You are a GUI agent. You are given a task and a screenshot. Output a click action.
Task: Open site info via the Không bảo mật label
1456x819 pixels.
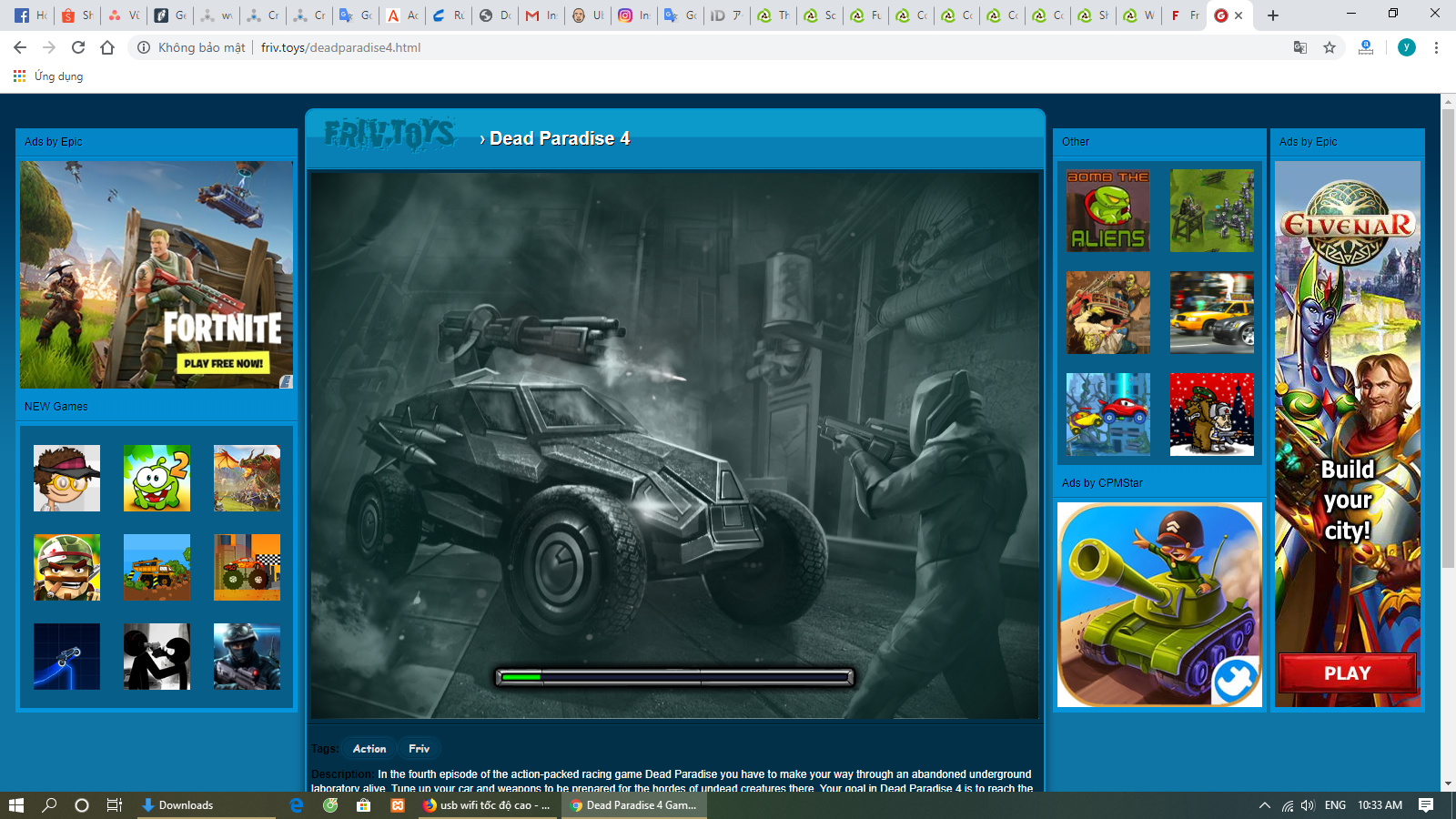point(204,47)
